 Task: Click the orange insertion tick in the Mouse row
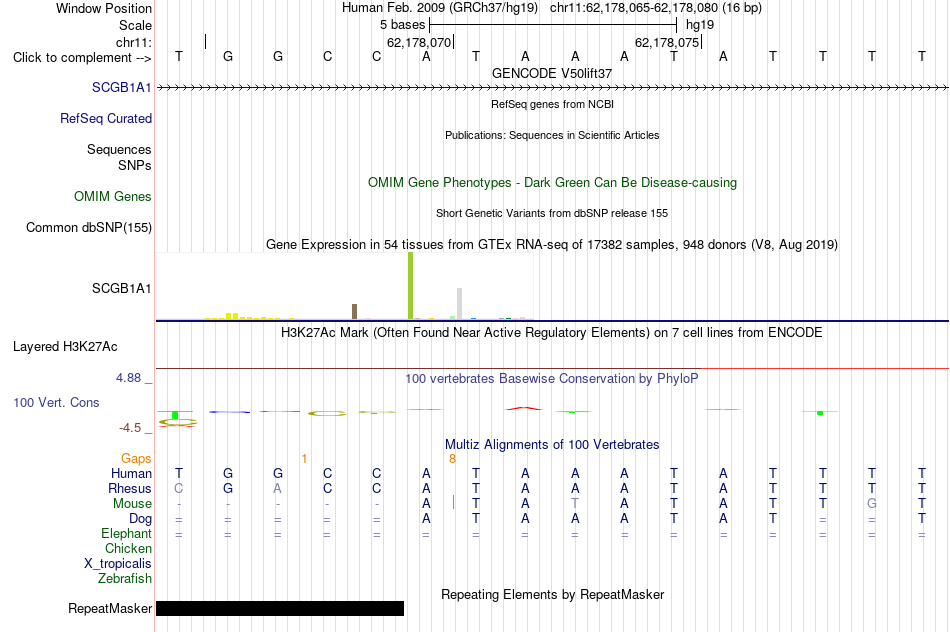pos(453,502)
